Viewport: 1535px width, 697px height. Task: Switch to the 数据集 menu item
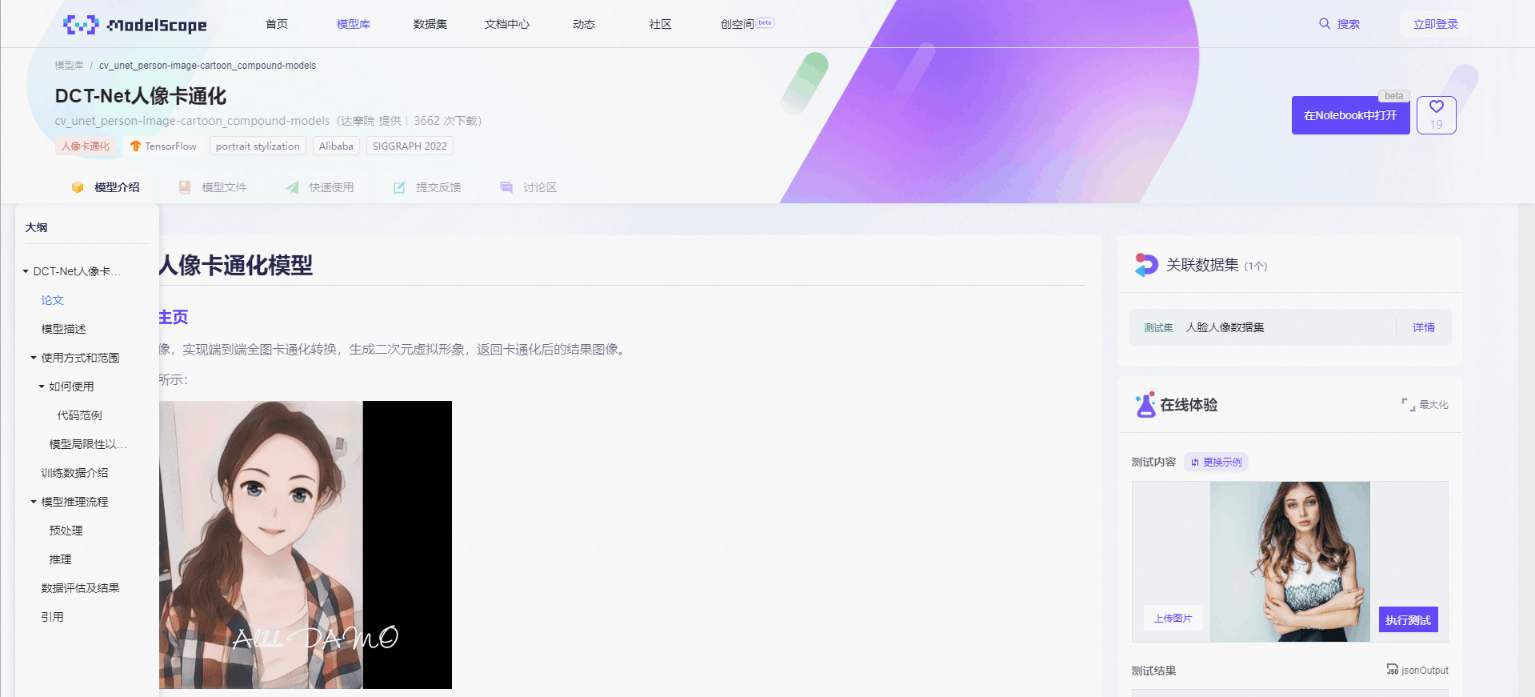pos(429,23)
